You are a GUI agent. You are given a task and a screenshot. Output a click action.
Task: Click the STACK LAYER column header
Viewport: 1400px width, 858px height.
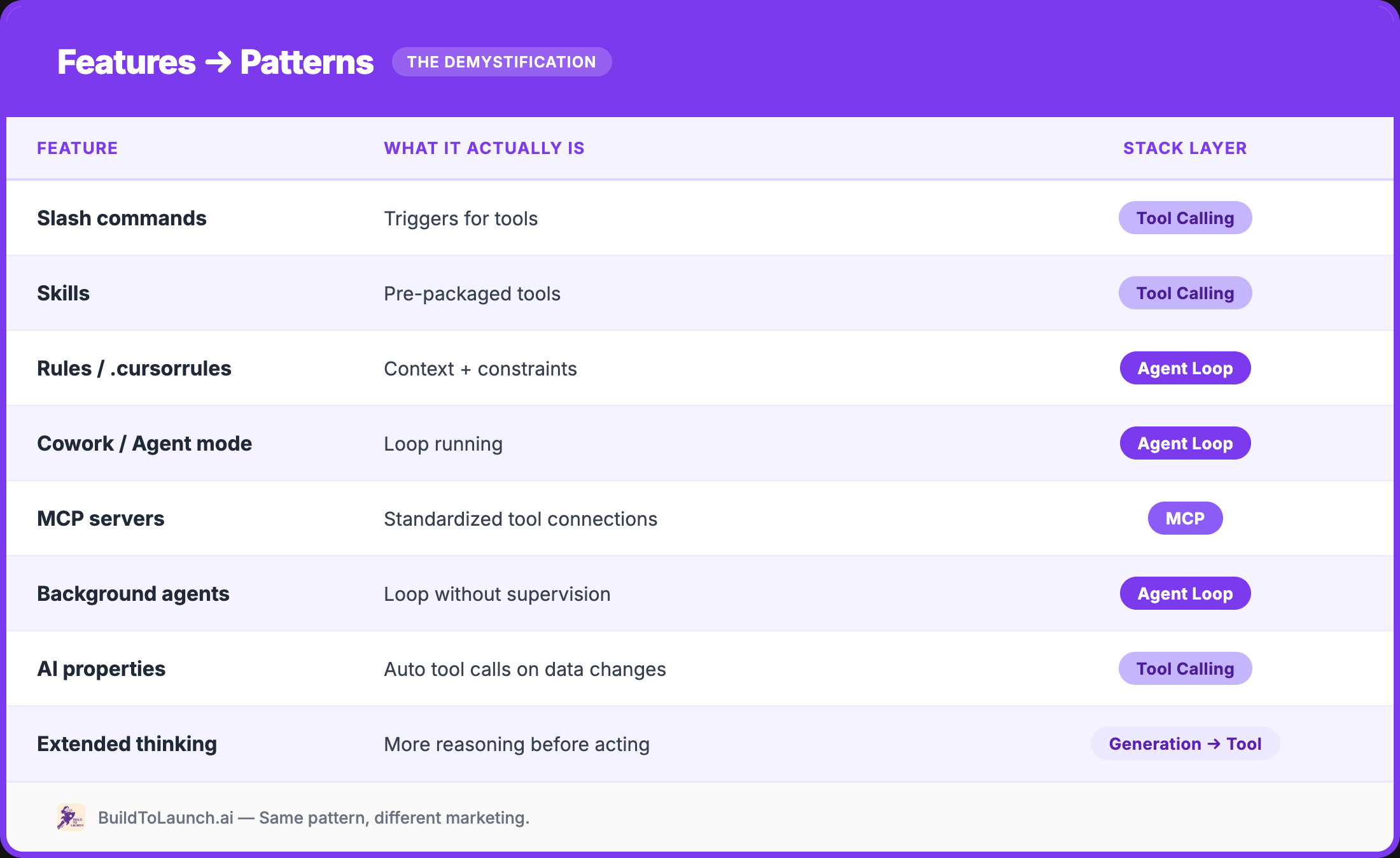1185,148
